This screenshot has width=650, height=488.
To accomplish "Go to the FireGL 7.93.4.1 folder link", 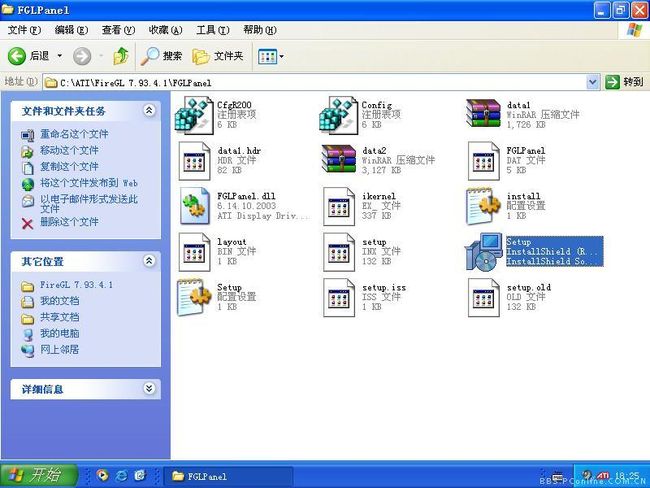I will pyautogui.click(x=76, y=285).
